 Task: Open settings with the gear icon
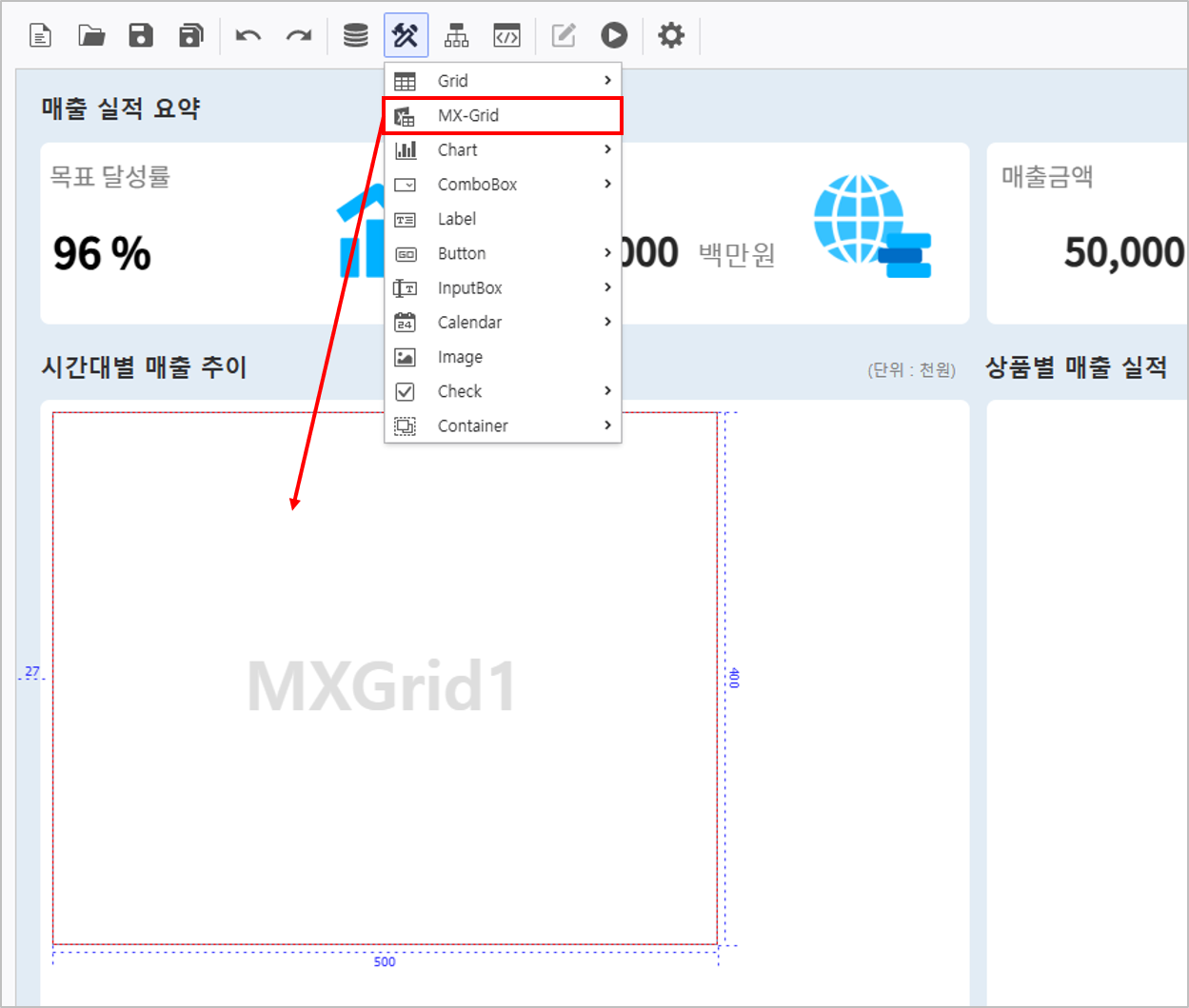tap(671, 36)
